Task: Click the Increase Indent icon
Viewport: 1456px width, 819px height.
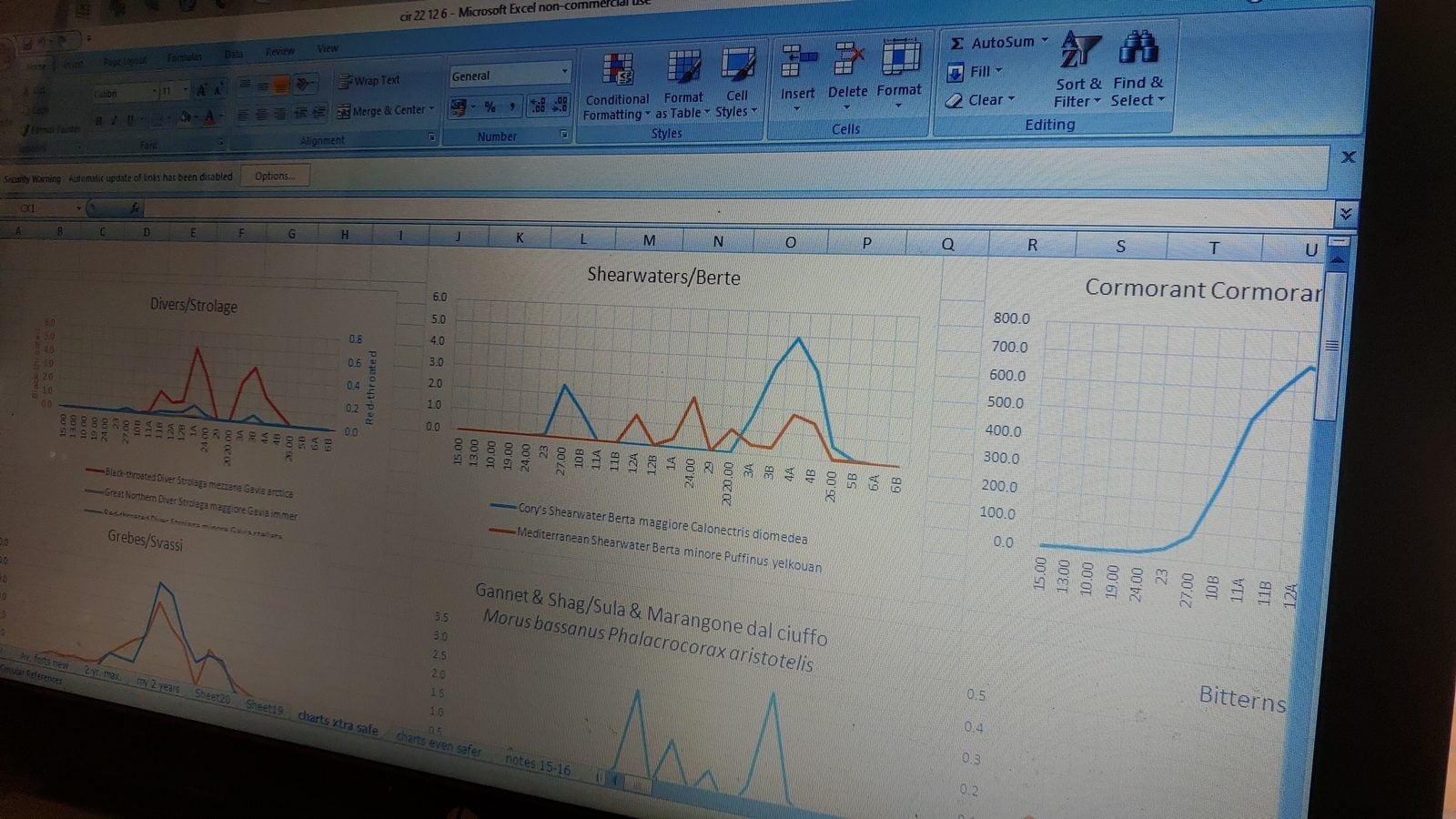Action: click(318, 112)
